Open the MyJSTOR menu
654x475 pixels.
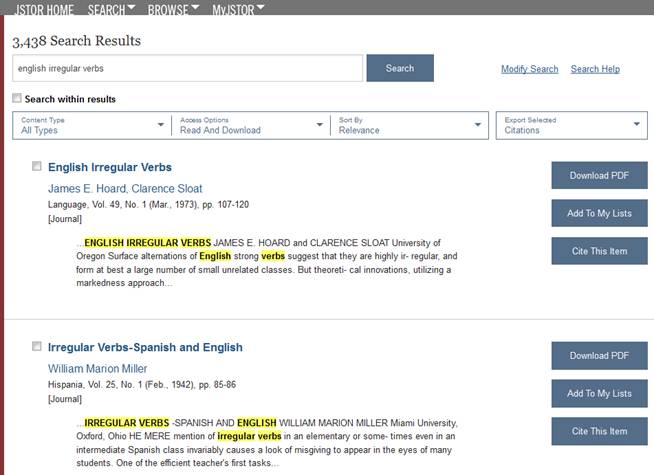pyautogui.click(x=238, y=9)
